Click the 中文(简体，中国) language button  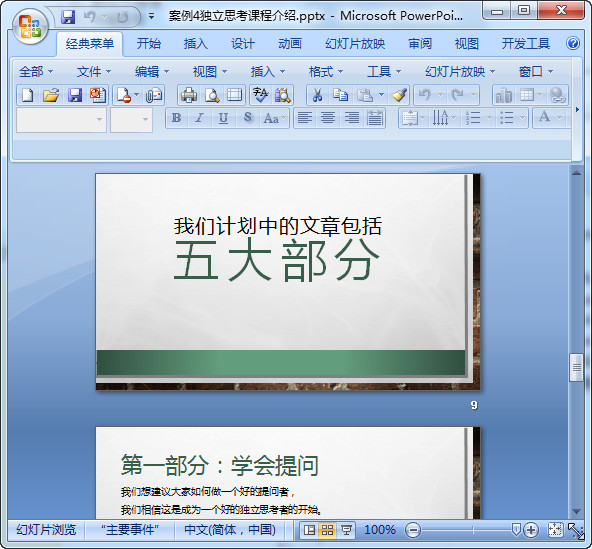(230, 530)
